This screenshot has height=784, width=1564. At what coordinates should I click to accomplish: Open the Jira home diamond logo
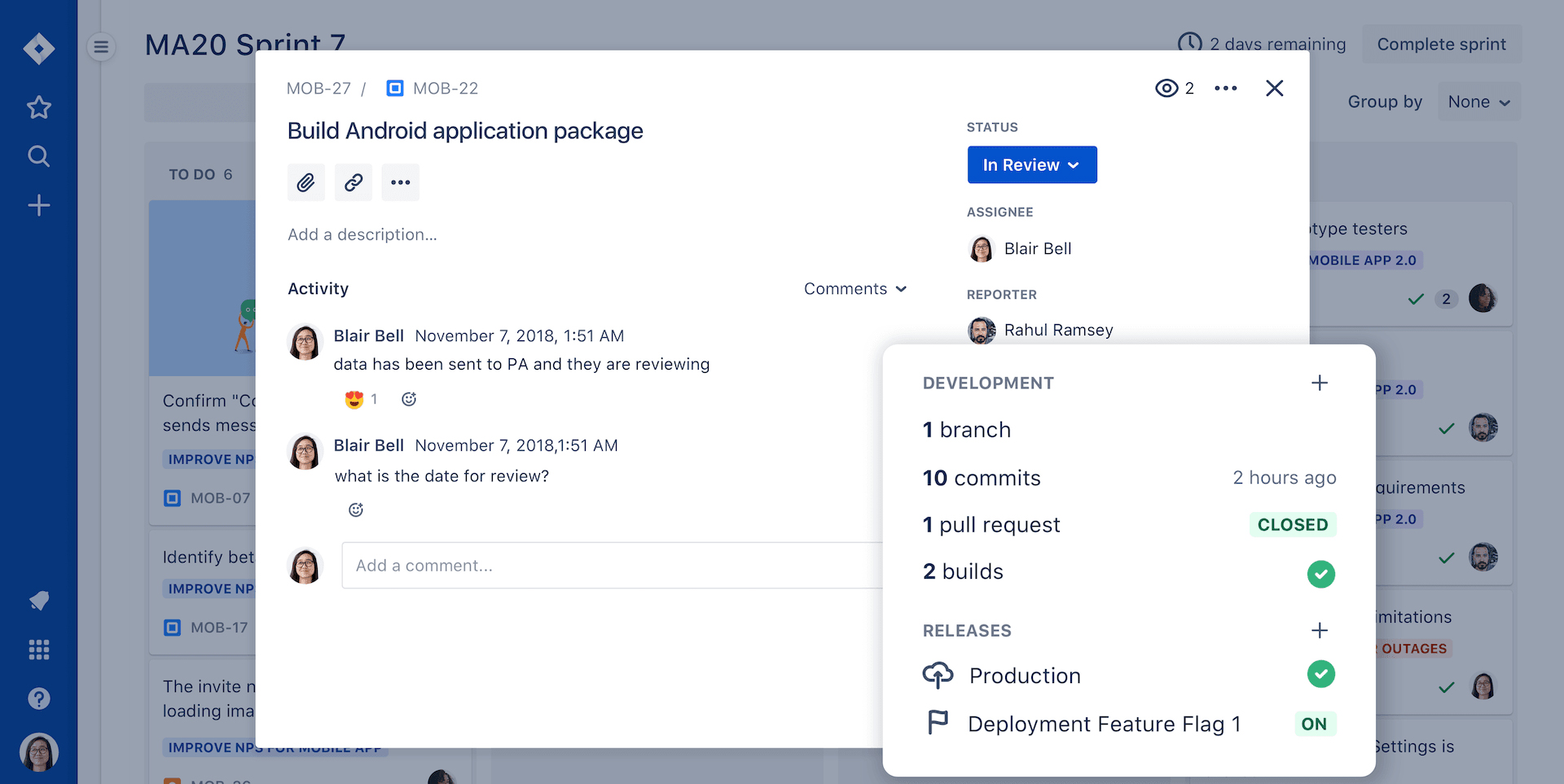point(39,49)
